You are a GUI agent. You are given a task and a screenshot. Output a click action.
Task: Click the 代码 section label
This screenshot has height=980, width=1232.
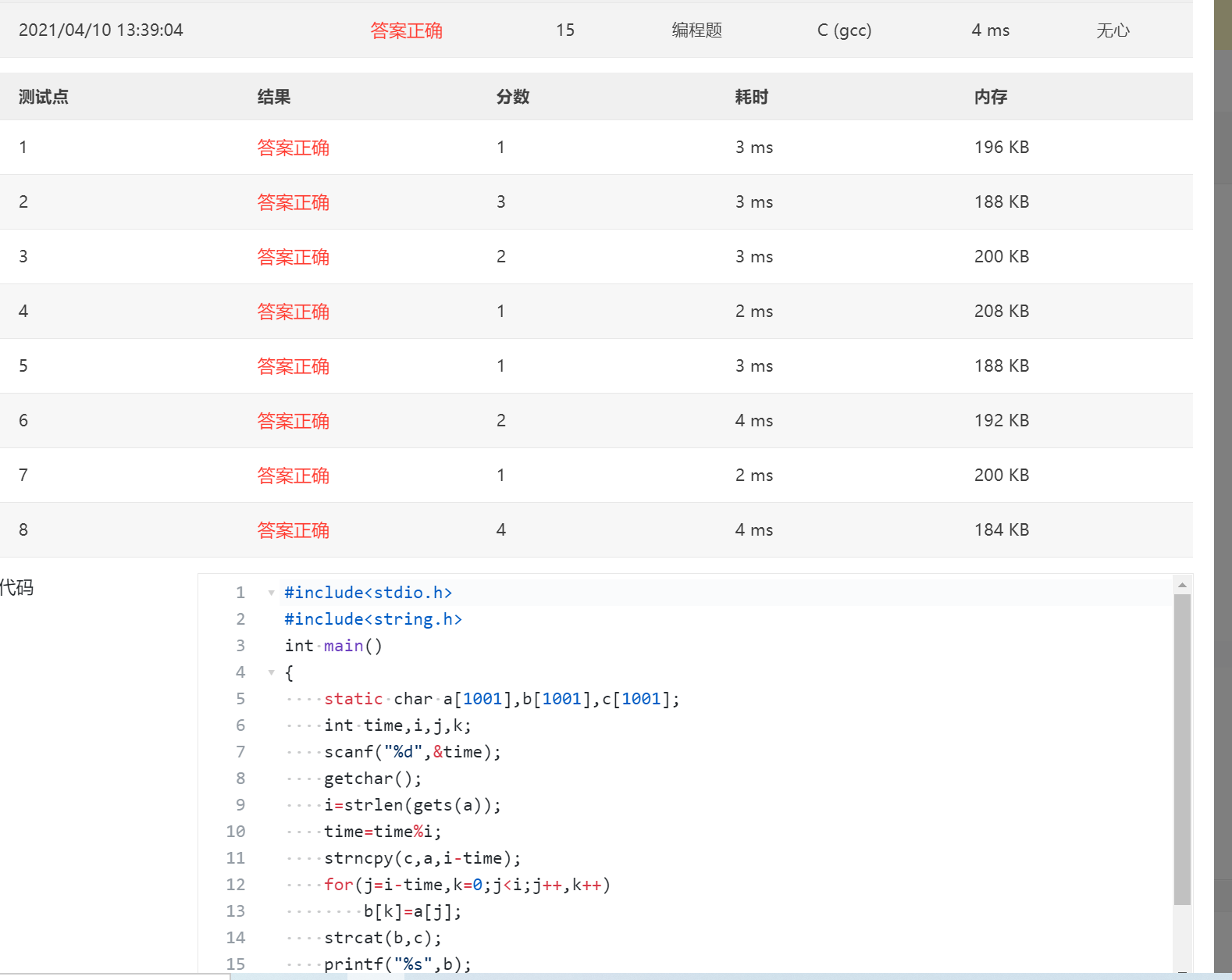tap(16, 587)
